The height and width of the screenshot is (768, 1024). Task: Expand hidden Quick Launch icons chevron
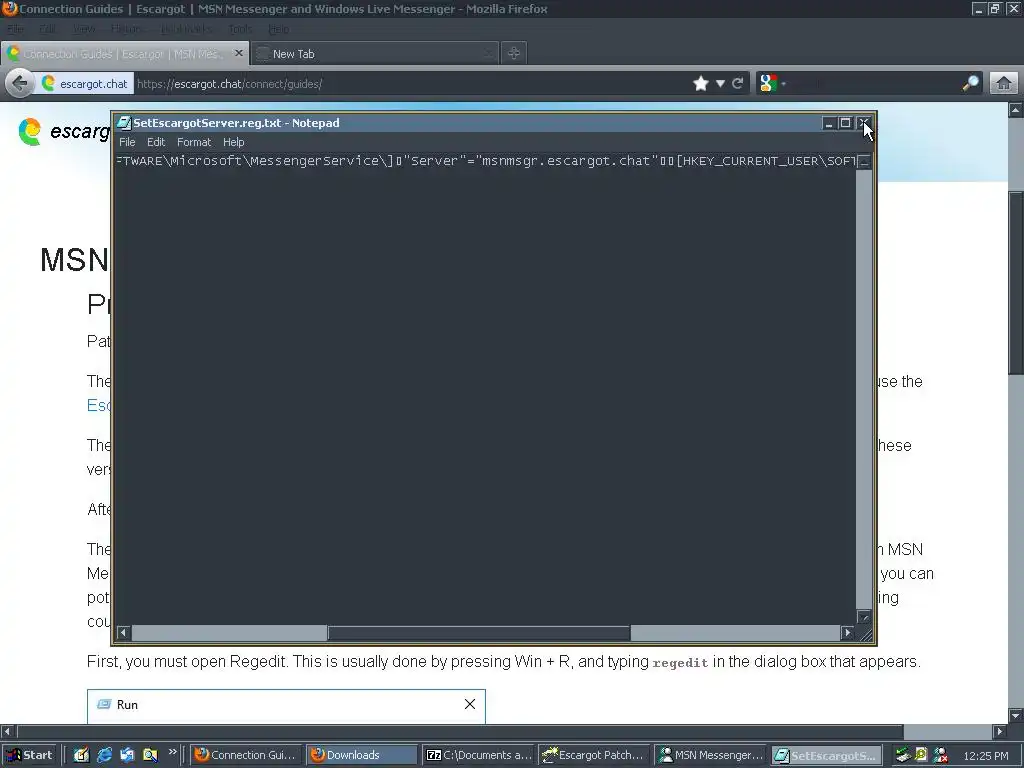(172, 752)
